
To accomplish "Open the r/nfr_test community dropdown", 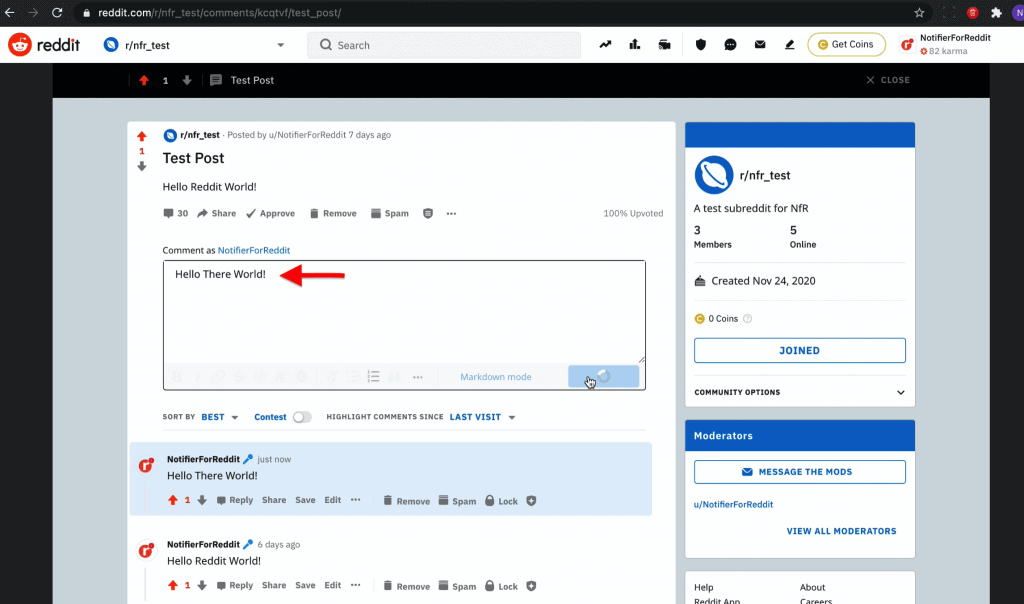I will pyautogui.click(x=195, y=45).
